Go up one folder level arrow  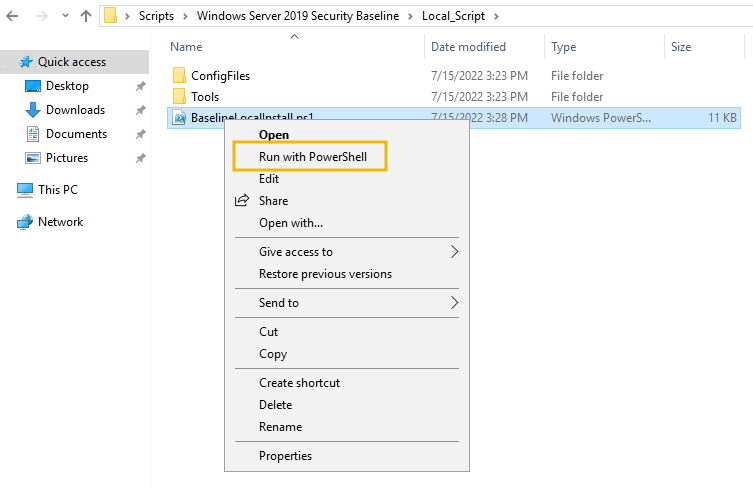tap(86, 16)
